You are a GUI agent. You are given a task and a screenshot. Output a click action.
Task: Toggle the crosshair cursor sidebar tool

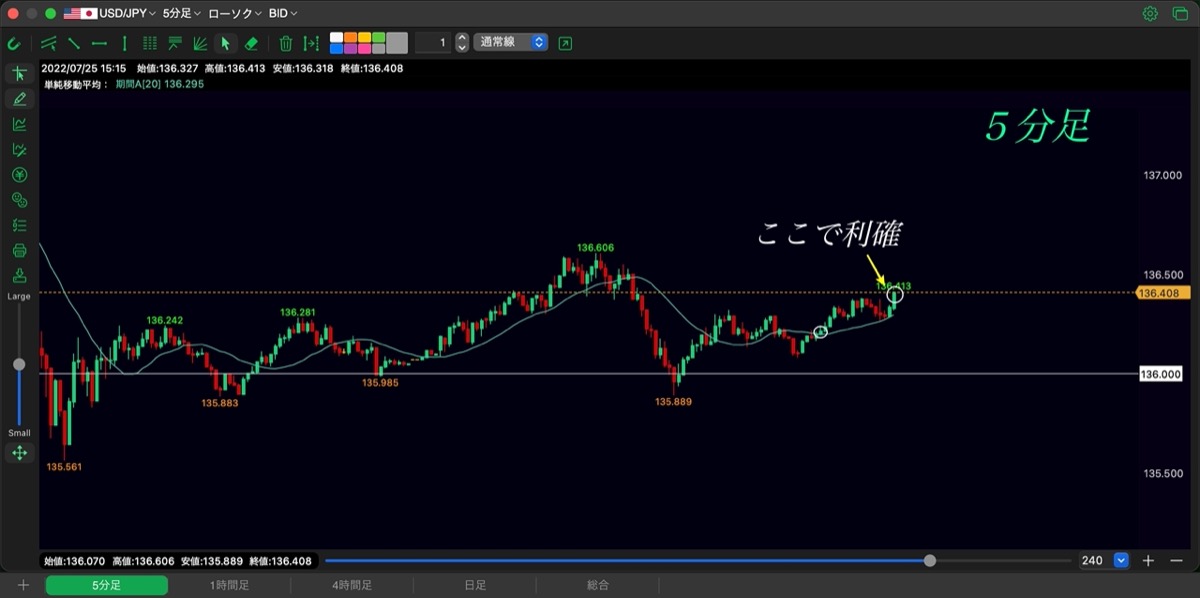click(x=19, y=74)
